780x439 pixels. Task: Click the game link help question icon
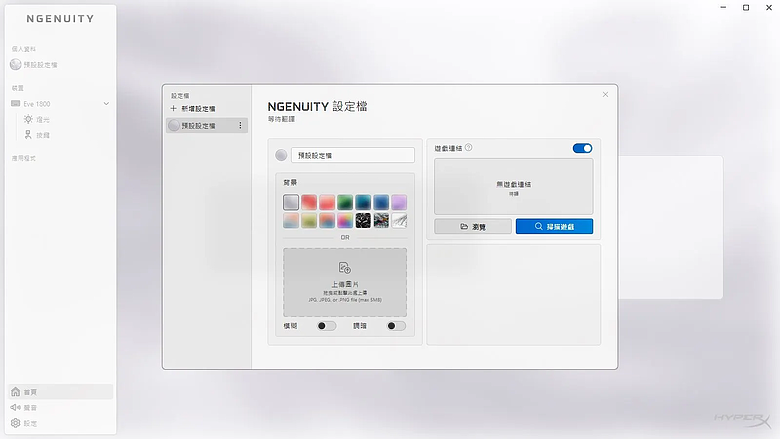pyautogui.click(x=469, y=148)
